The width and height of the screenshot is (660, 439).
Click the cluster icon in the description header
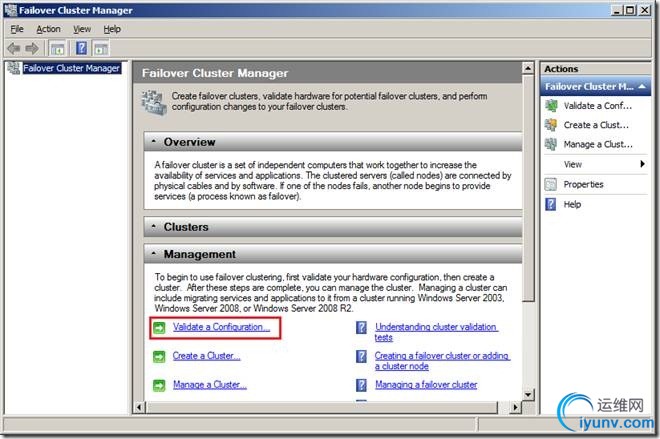click(152, 102)
